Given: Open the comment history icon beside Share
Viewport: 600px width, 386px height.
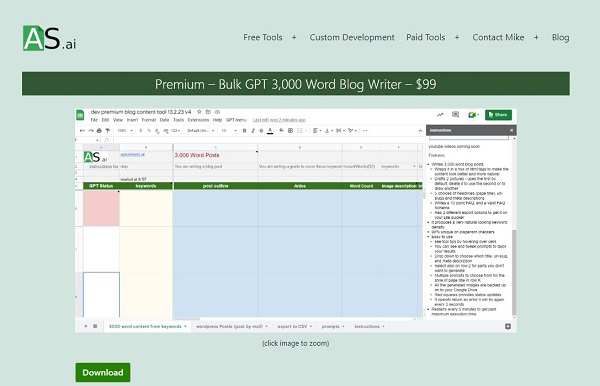Looking at the screenshot, I should tap(455, 114).
